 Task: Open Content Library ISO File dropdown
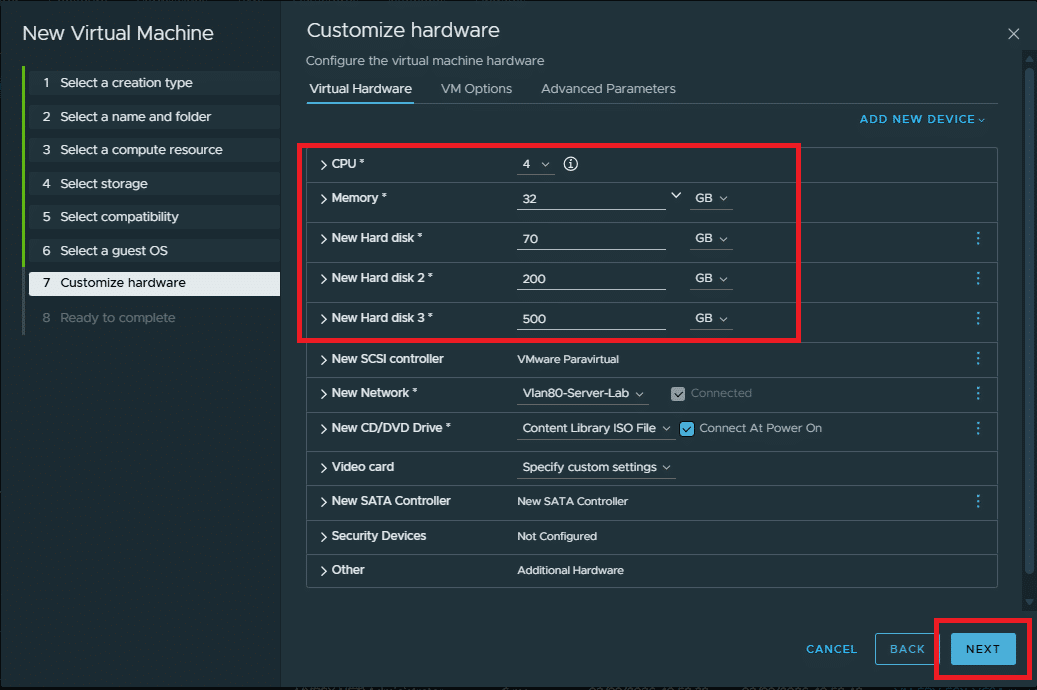(x=596, y=428)
